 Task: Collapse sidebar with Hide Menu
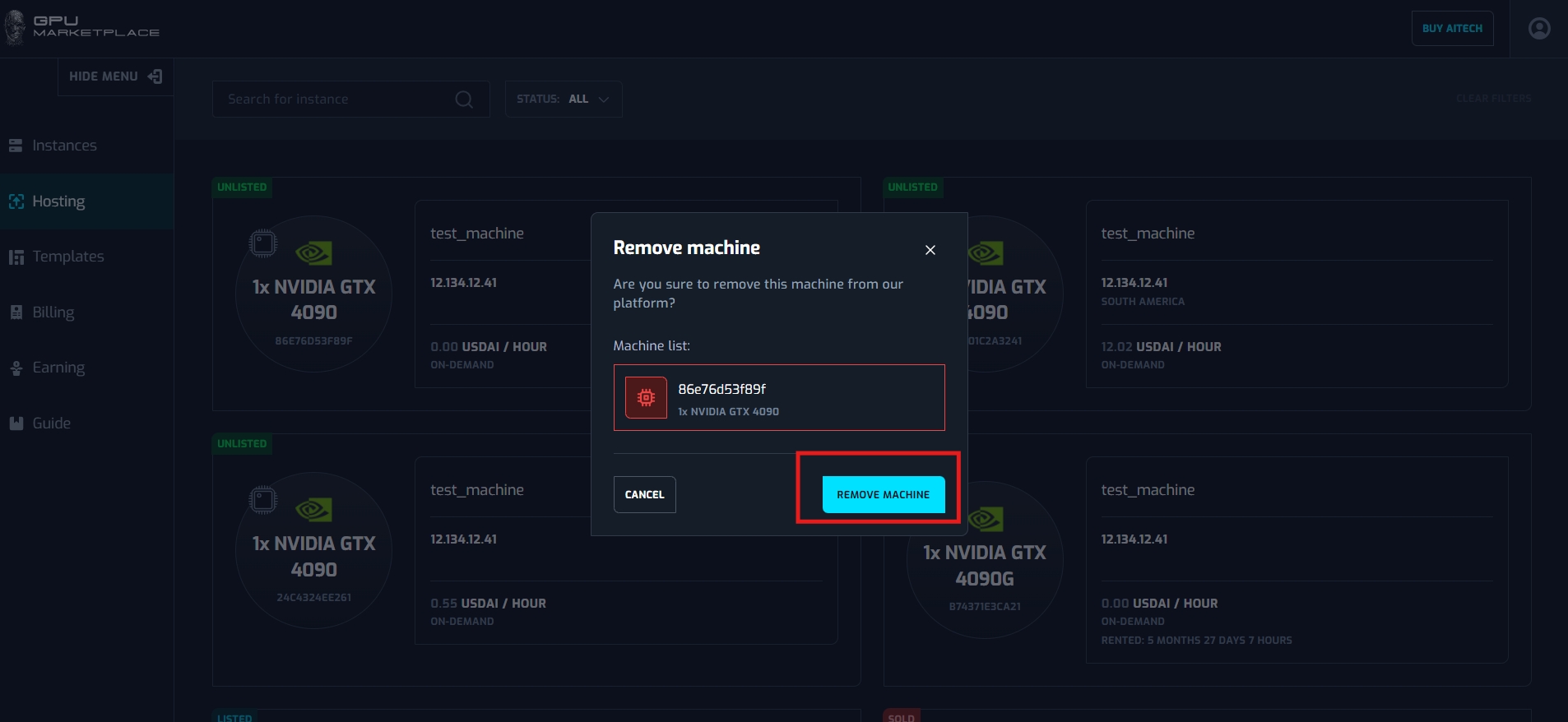(x=115, y=76)
